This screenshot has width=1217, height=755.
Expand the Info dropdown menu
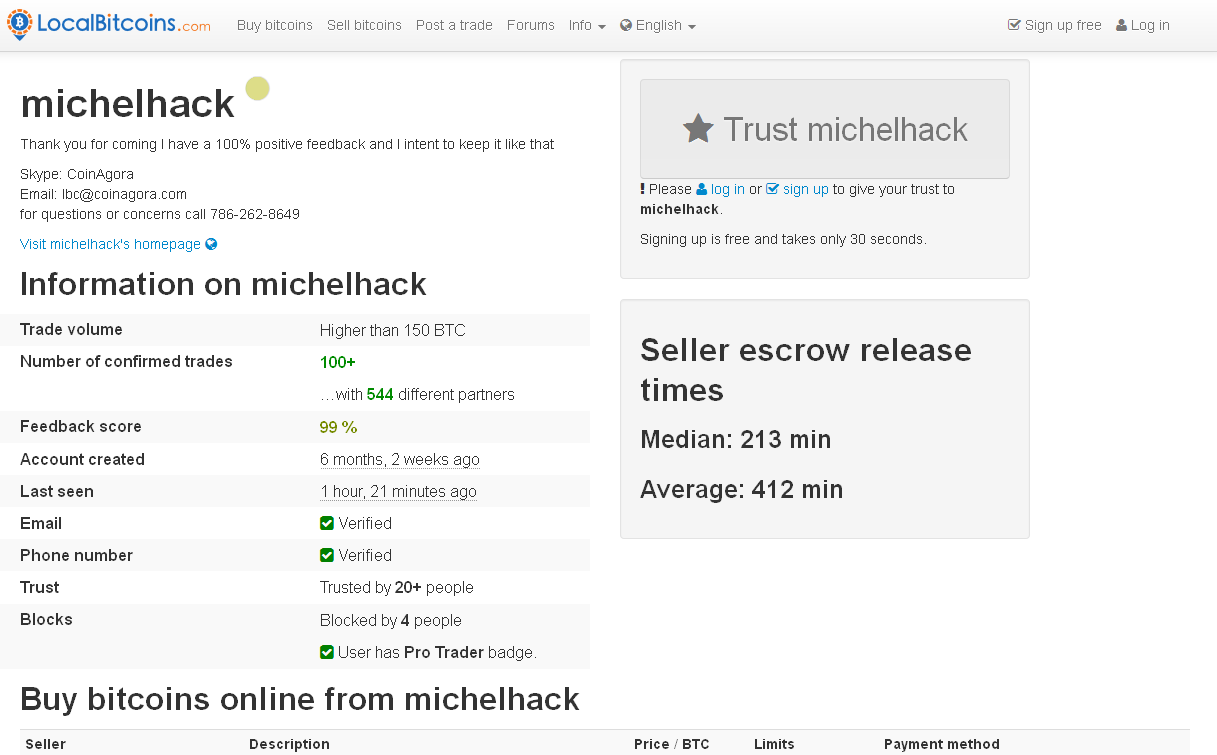(587, 25)
